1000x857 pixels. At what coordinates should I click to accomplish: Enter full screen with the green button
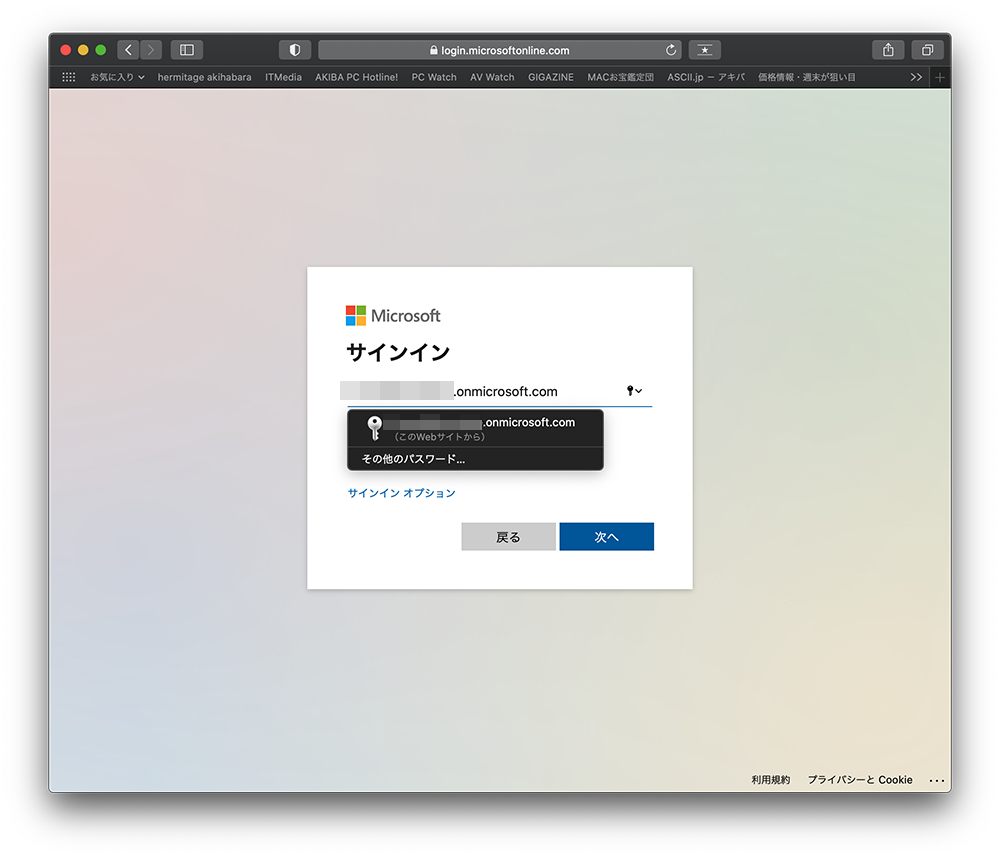pyautogui.click(x=101, y=50)
